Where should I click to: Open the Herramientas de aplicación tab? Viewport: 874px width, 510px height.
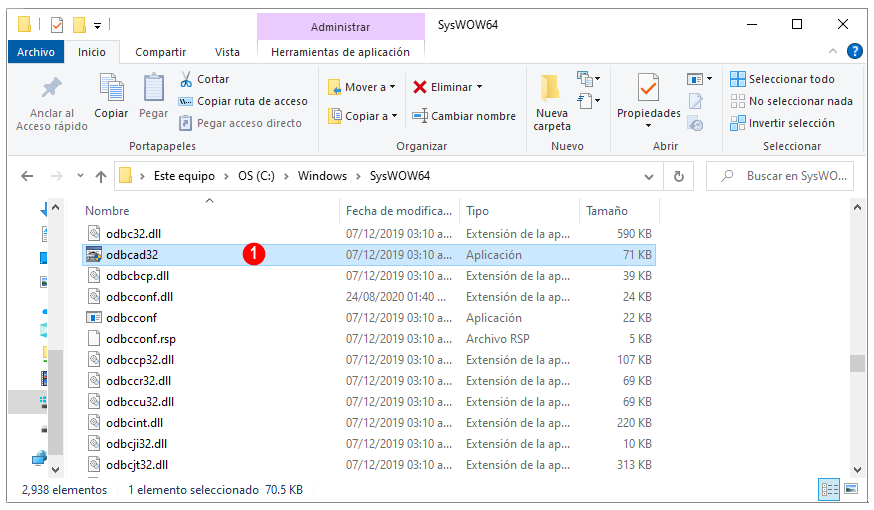341,52
